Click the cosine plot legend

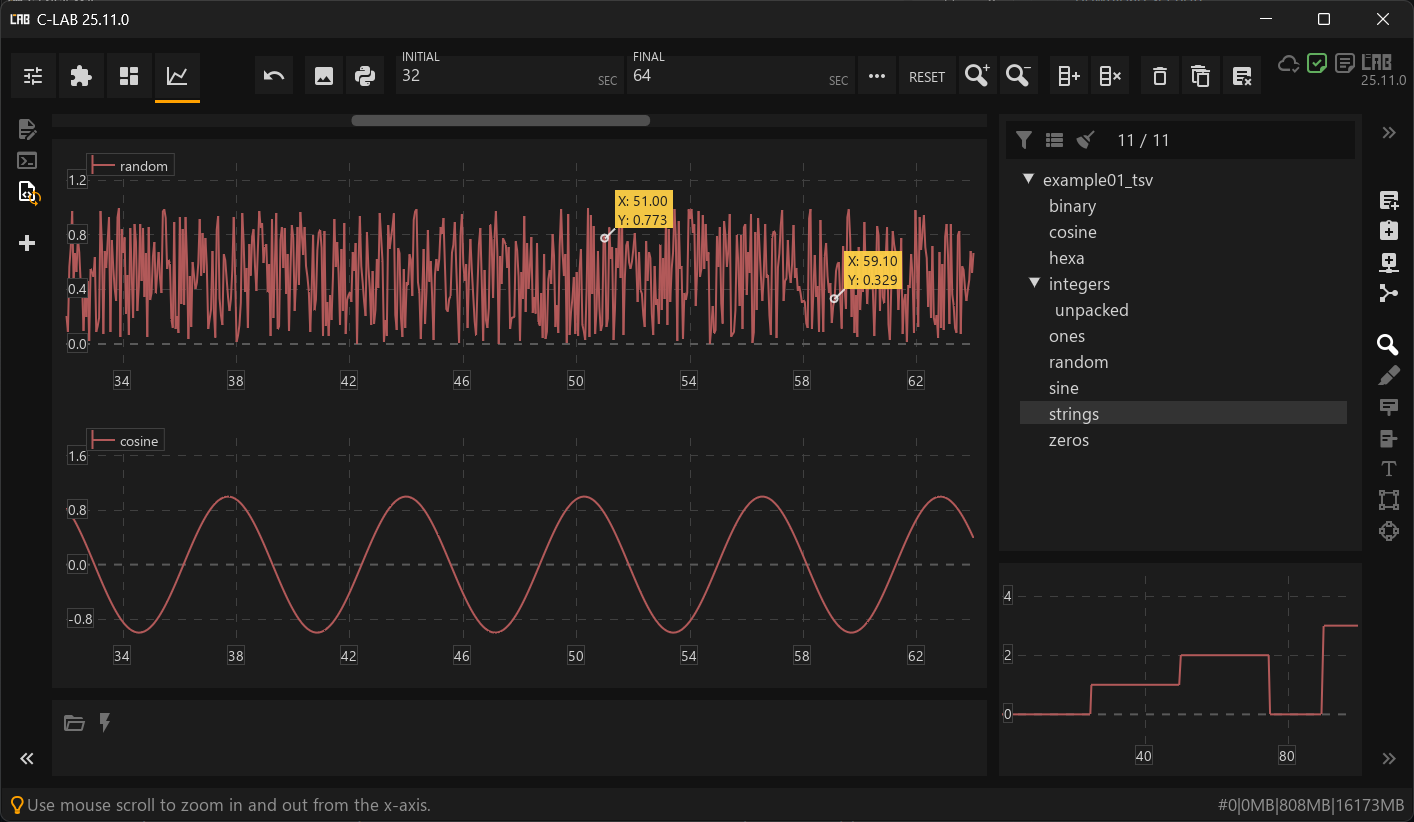[x=125, y=440]
